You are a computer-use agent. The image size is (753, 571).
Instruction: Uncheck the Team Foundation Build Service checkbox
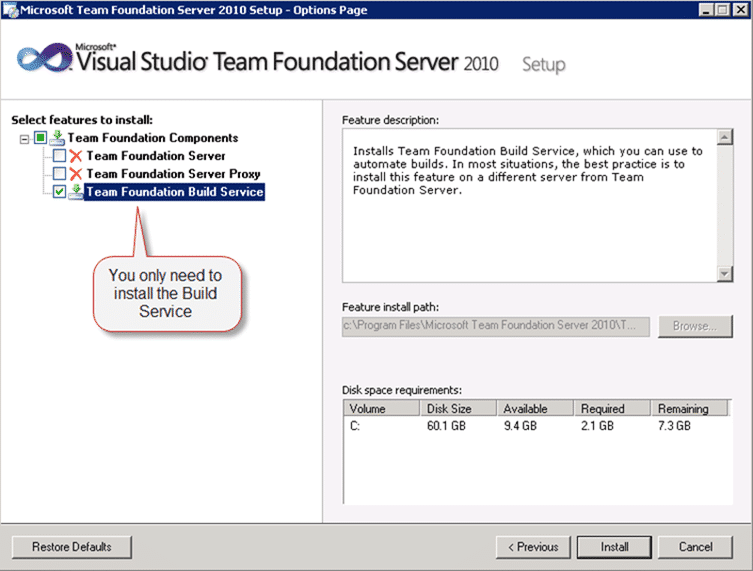click(59, 192)
